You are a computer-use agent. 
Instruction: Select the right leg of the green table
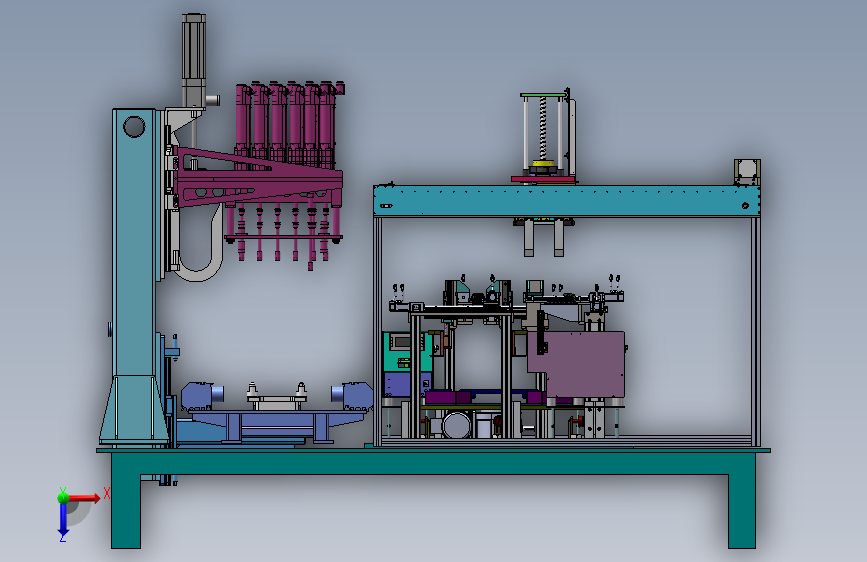[x=741, y=510]
